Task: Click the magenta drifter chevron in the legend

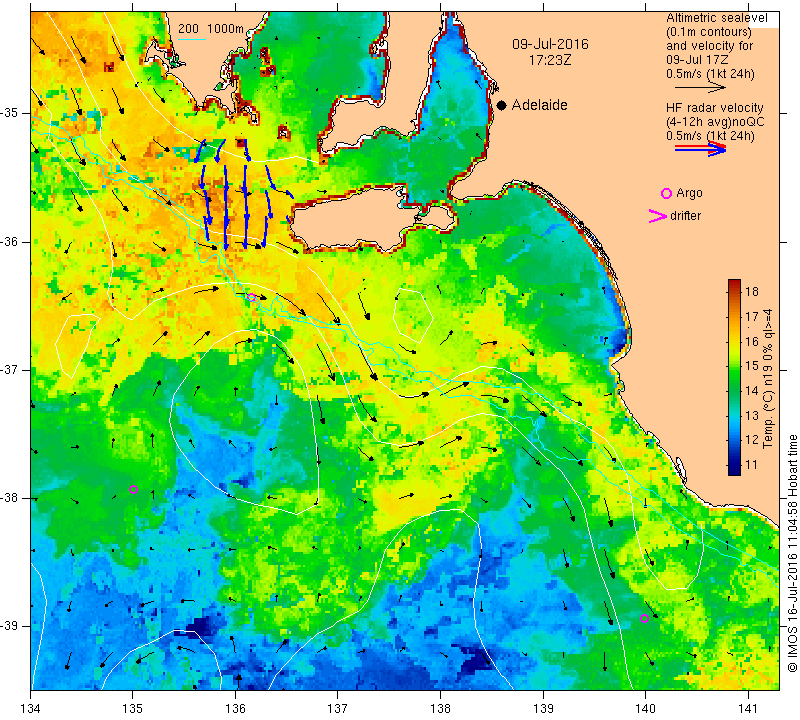Action: point(657,216)
